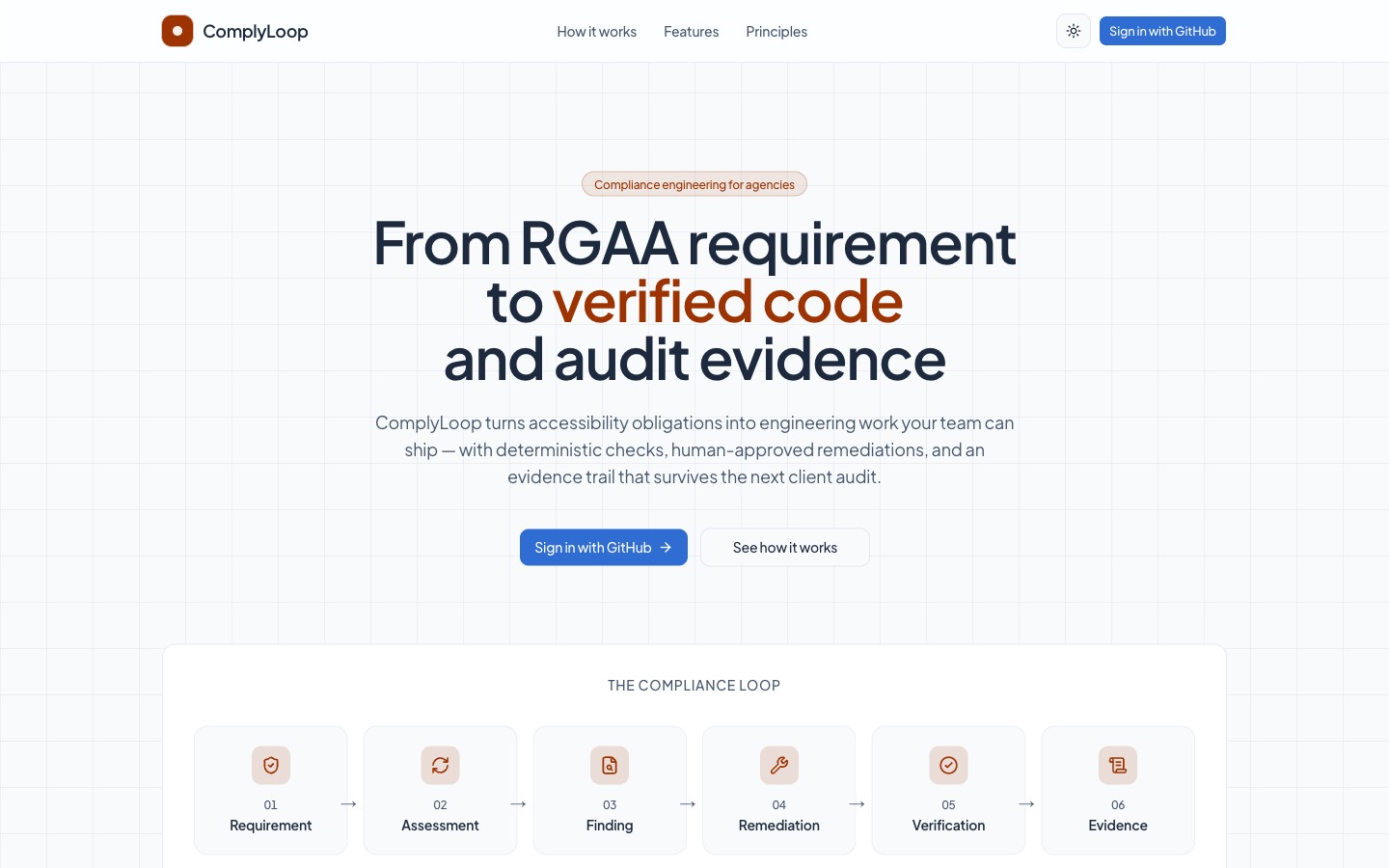Click the See how it works button

[785, 547]
